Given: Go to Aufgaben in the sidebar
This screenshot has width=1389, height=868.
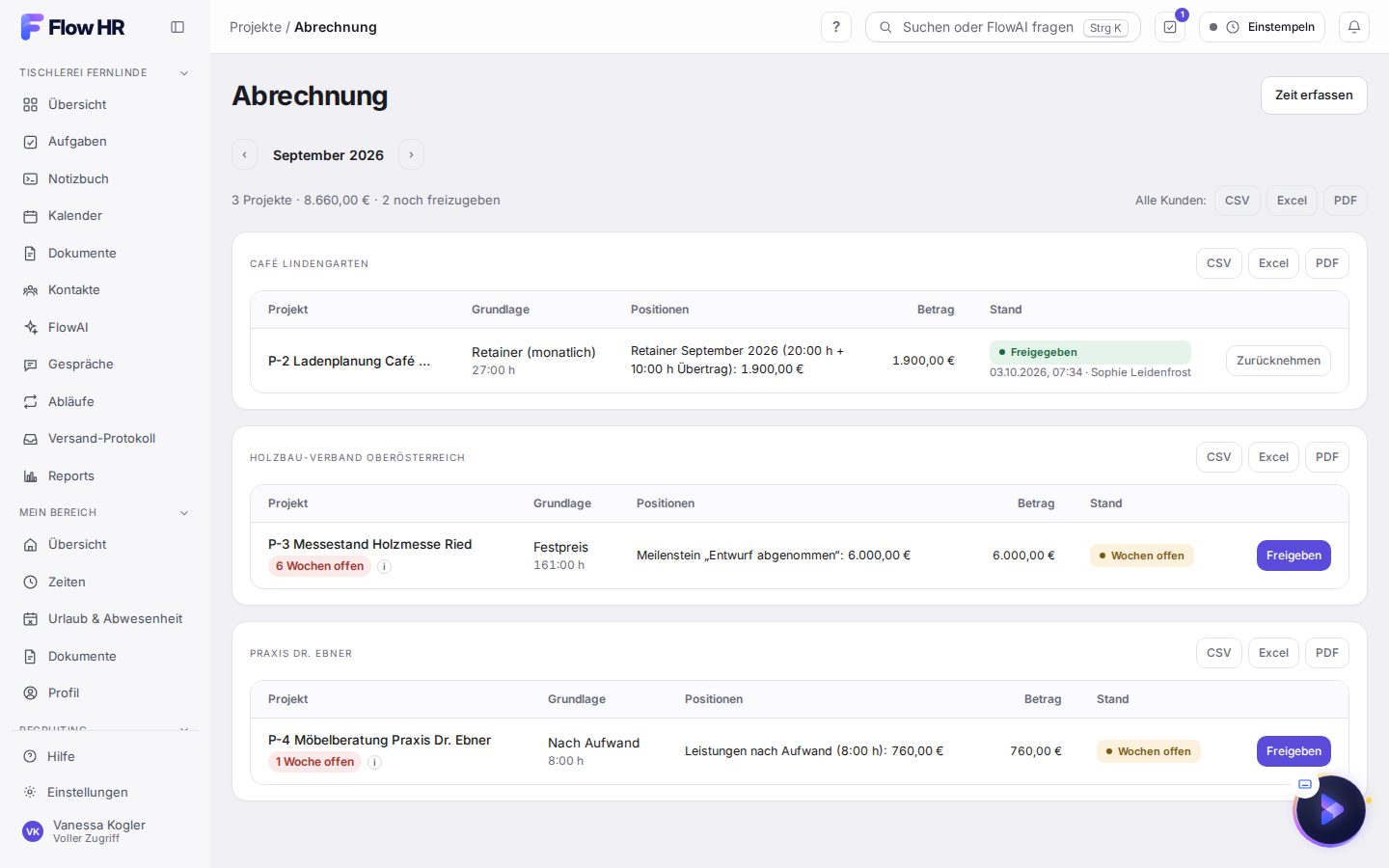Looking at the screenshot, I should pos(105,142).
